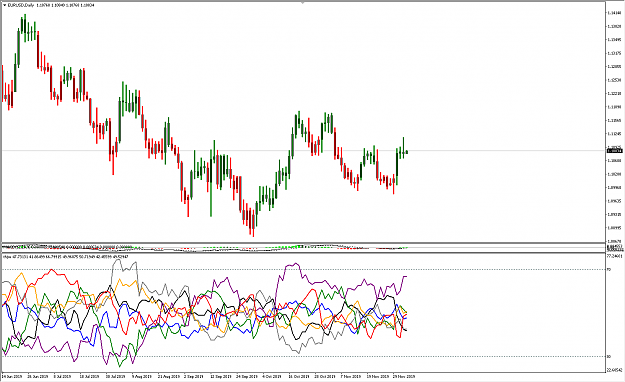Click the 30 level label in indicator pane
625x382 pixels.
pos(609,357)
